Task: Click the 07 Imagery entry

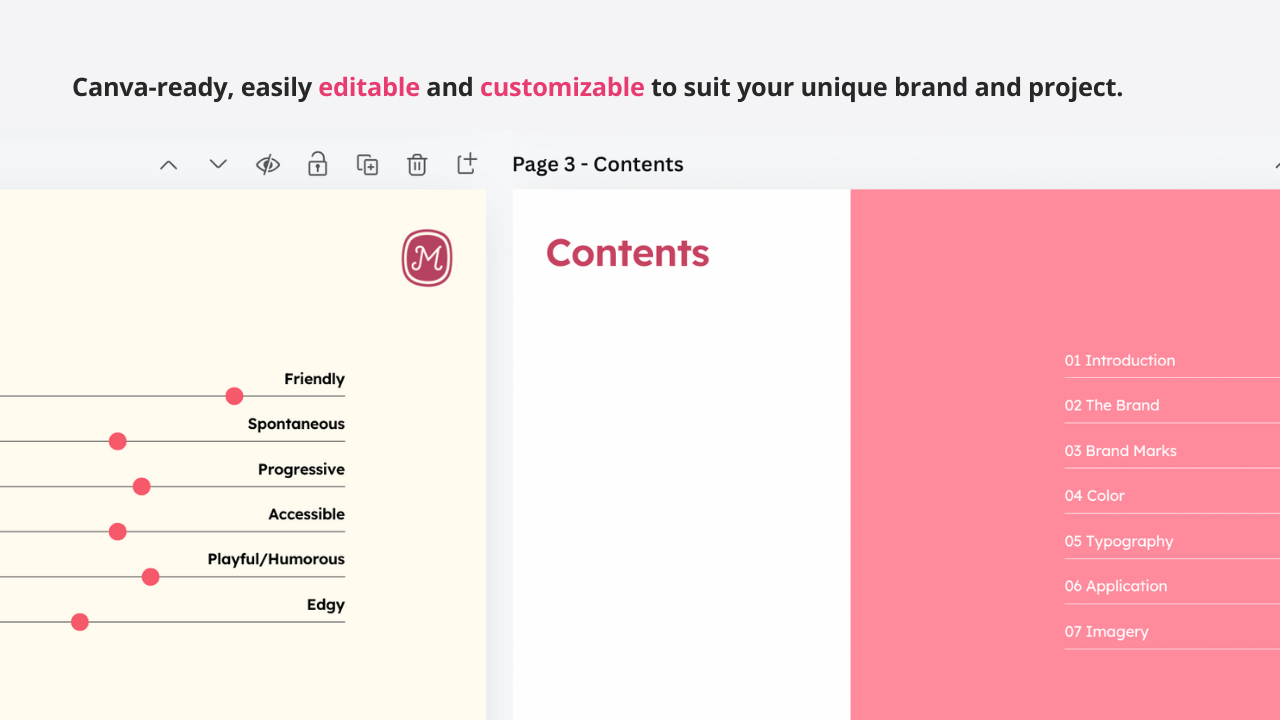Action: pos(1106,632)
